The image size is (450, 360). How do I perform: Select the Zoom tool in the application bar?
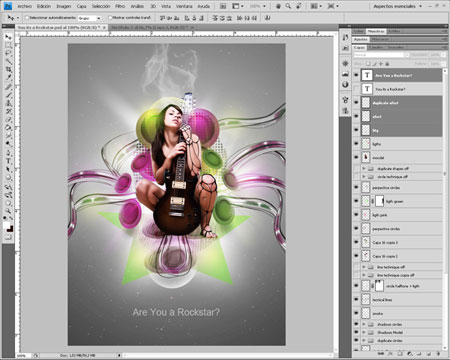point(288,6)
